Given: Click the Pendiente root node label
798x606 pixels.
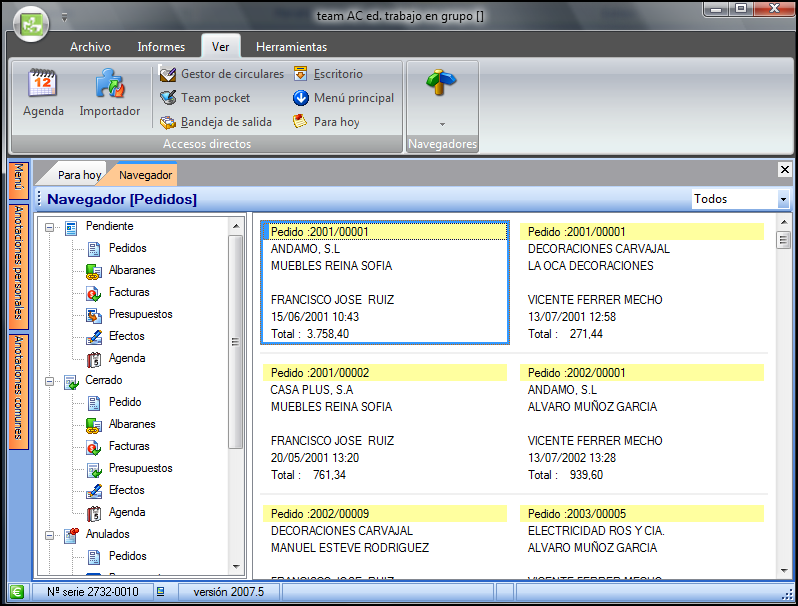Looking at the screenshot, I should click(109, 226).
